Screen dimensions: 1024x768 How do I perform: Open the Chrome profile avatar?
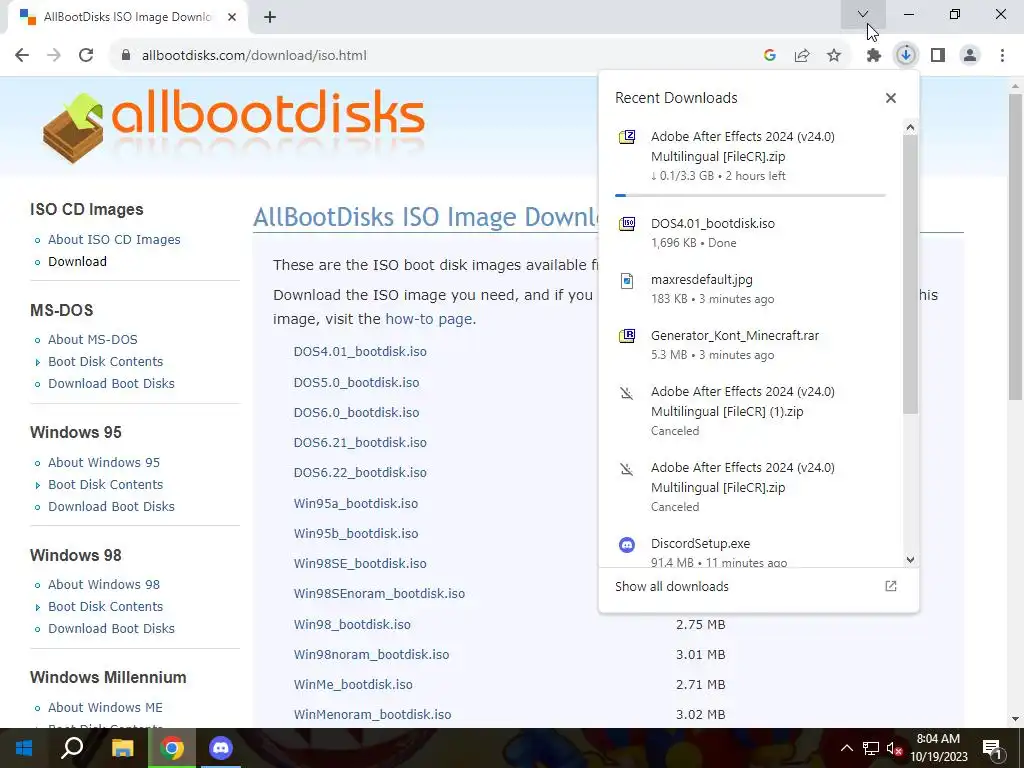point(970,56)
